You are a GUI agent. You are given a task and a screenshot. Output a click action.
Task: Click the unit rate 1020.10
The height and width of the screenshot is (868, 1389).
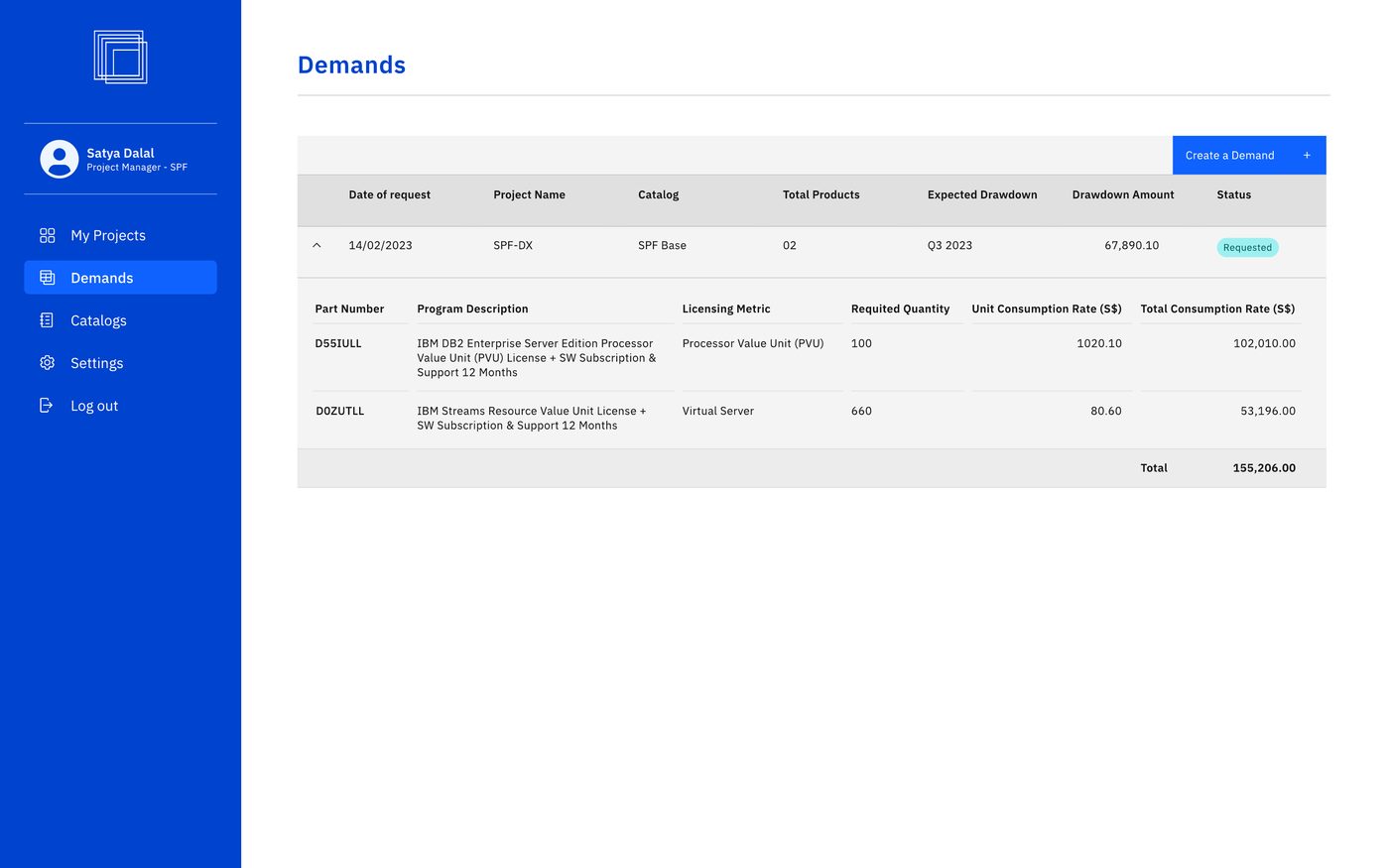coord(1099,344)
